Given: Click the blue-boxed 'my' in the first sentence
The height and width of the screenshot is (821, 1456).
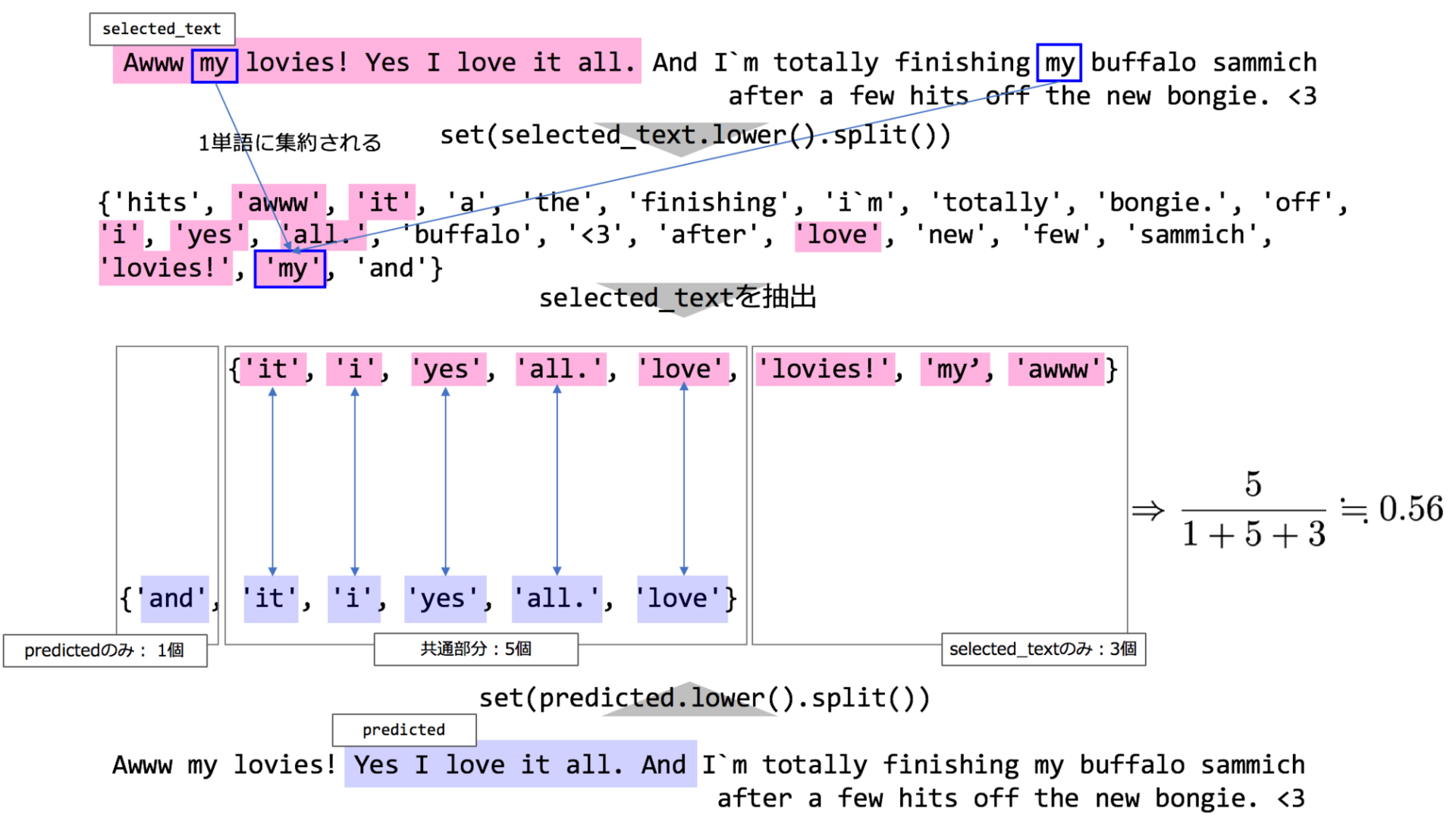Looking at the screenshot, I should click(x=214, y=64).
